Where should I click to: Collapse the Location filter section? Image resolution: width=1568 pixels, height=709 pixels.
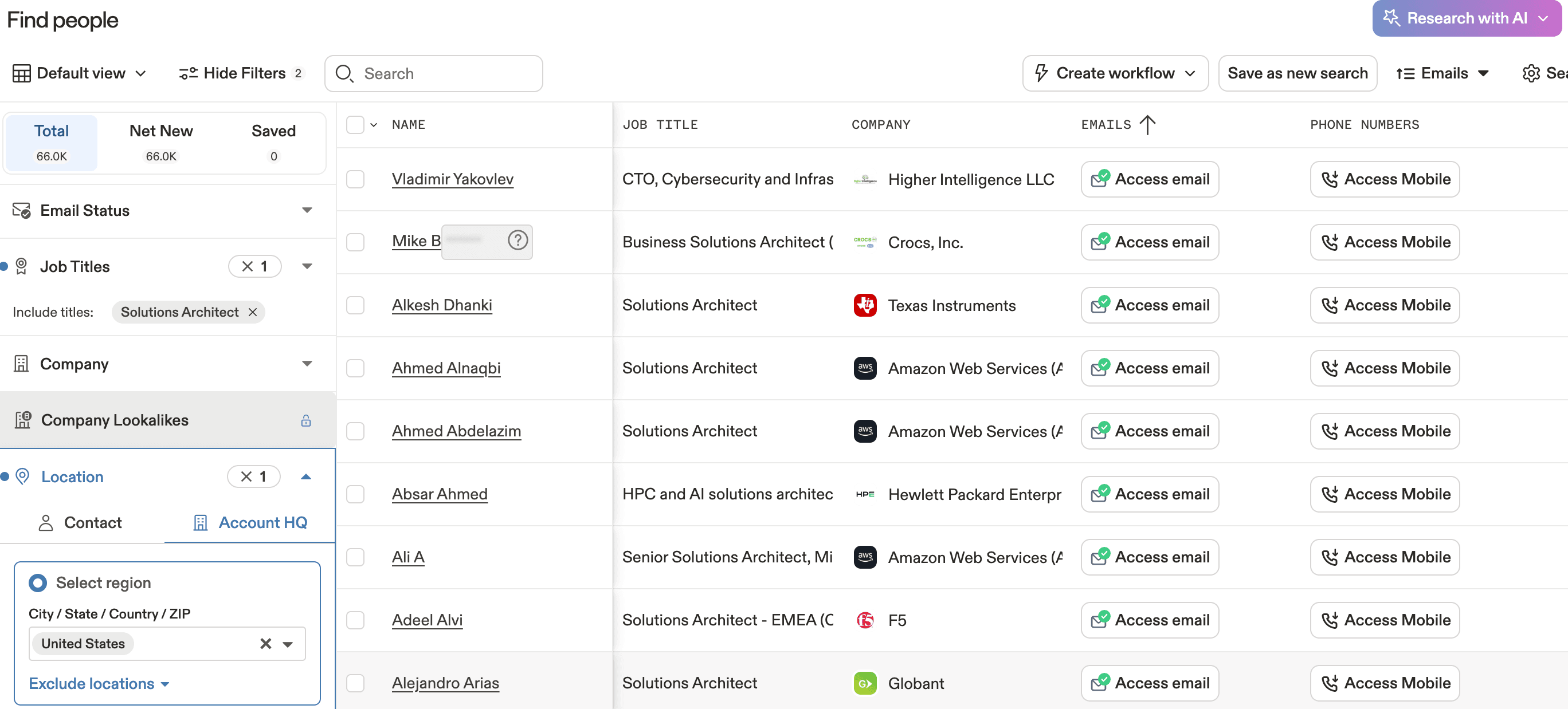[x=306, y=476]
